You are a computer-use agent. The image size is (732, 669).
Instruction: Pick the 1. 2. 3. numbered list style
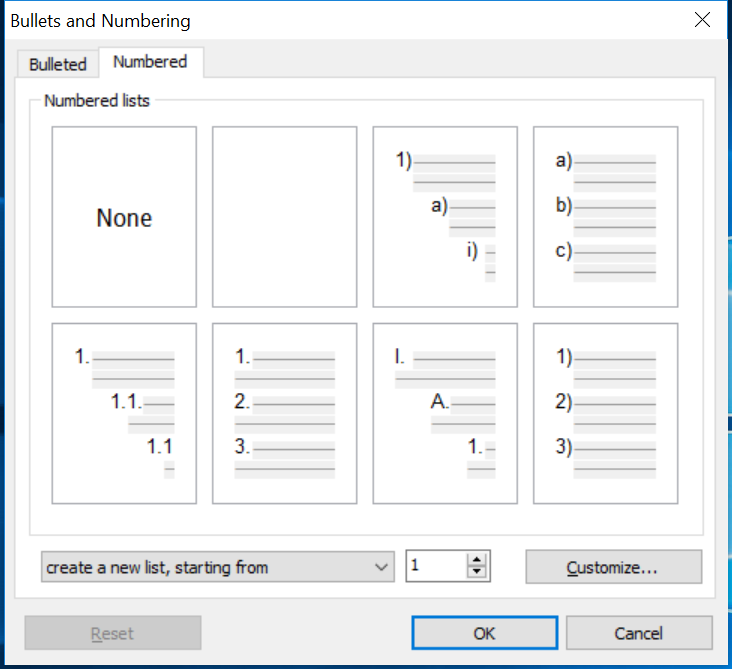(284, 413)
